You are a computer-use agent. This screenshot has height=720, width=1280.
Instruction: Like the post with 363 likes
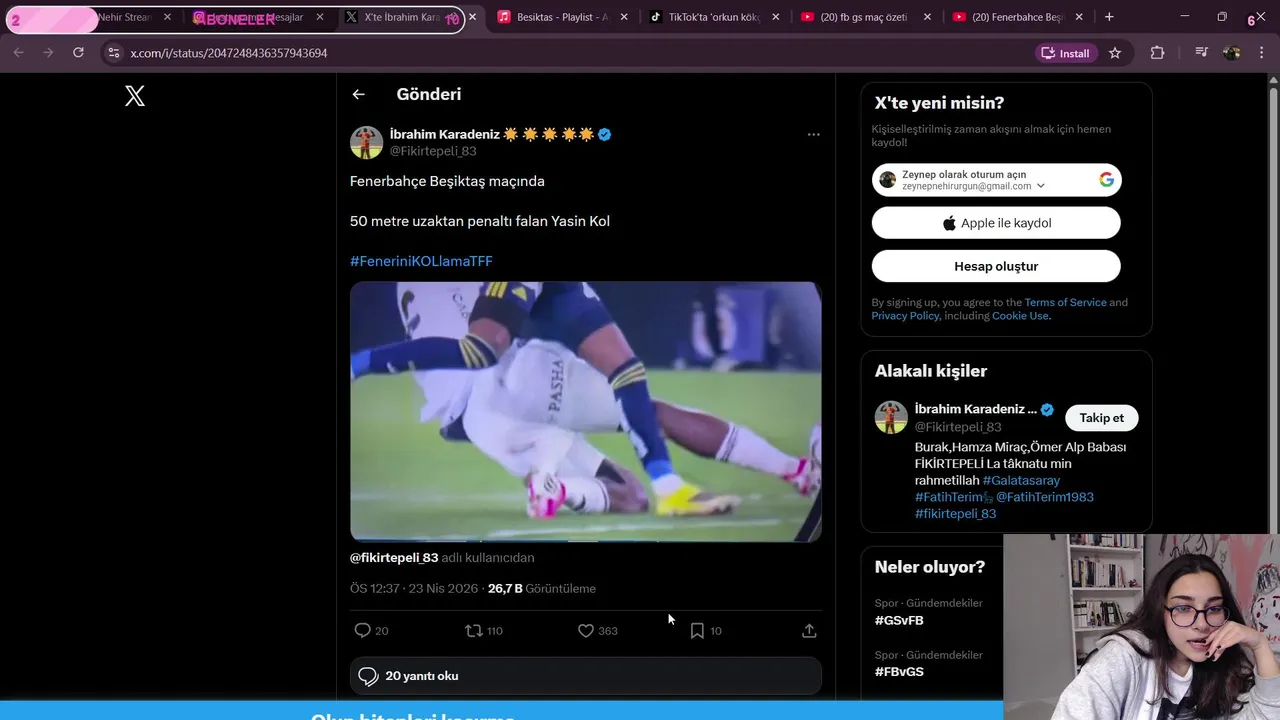tap(586, 630)
